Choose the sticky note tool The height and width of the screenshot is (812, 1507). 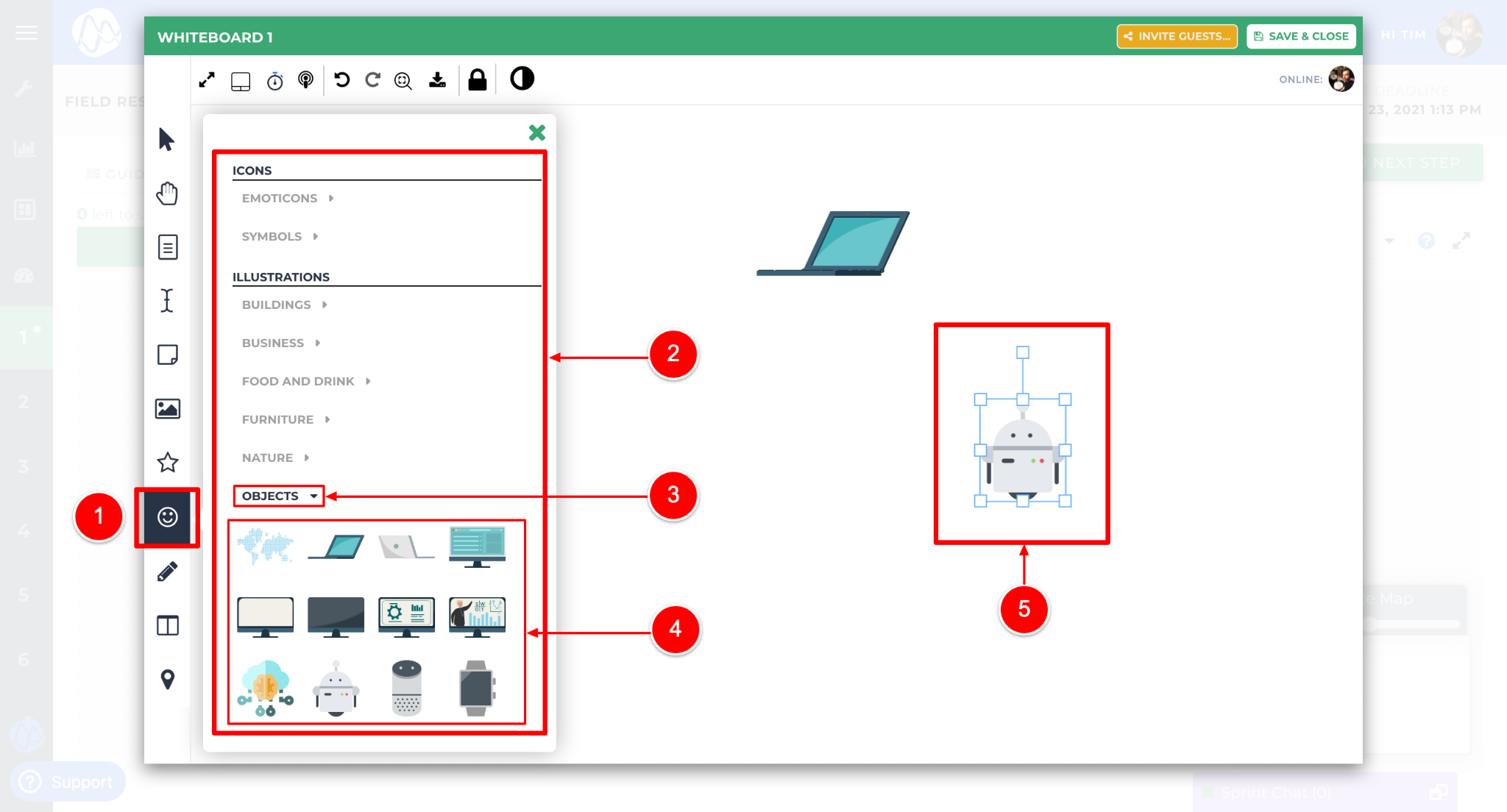(x=167, y=355)
